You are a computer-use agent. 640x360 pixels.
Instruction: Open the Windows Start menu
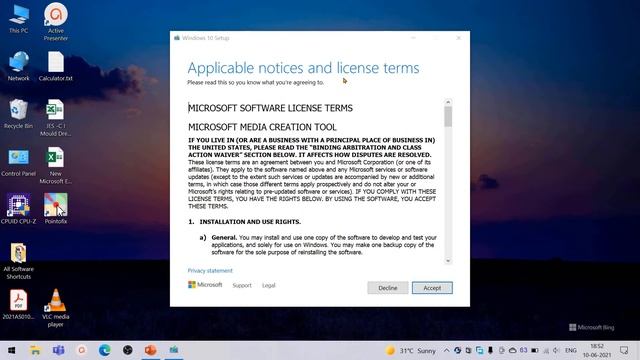click(12, 350)
